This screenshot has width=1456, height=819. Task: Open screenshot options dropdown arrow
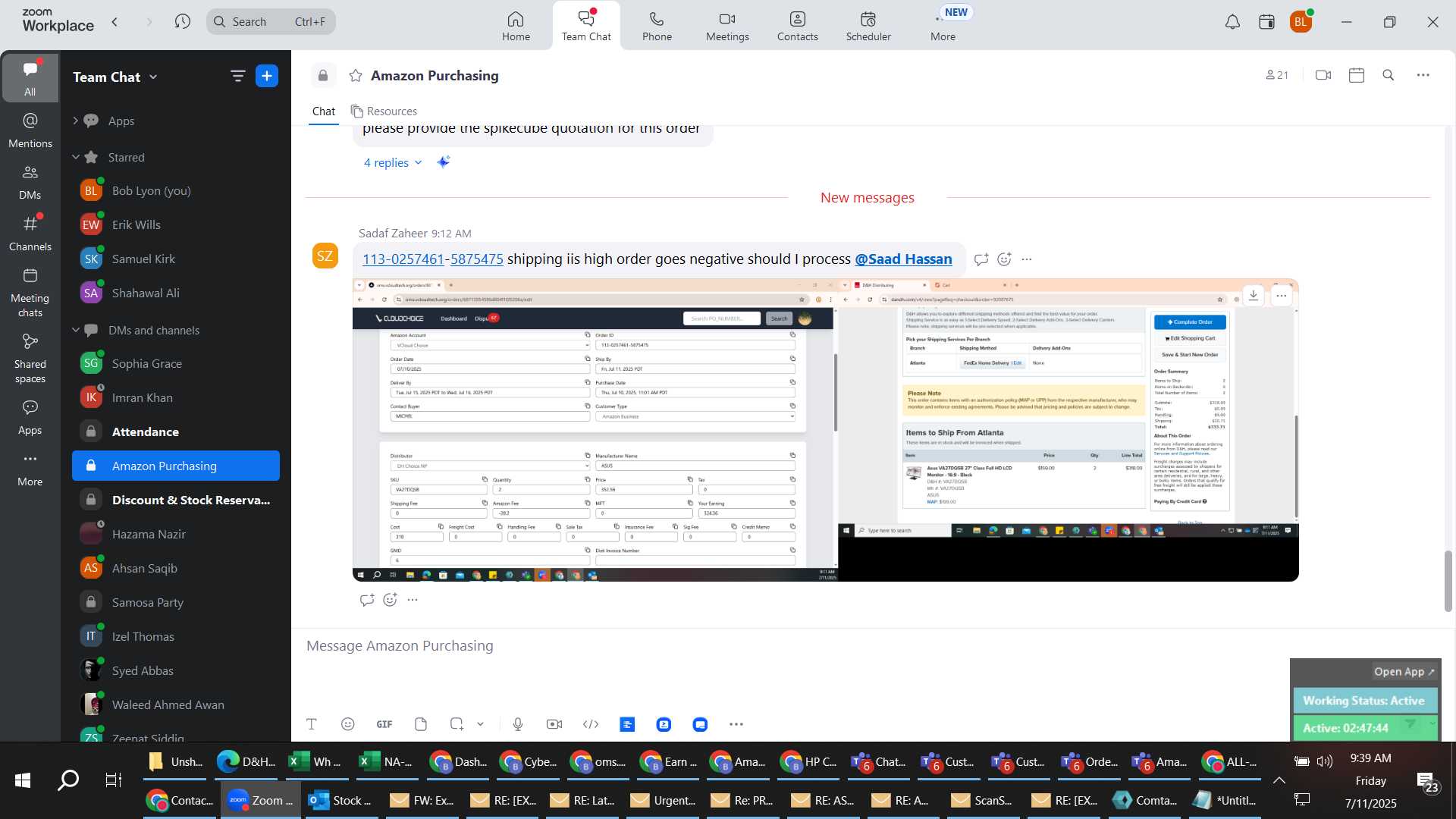pyautogui.click(x=480, y=724)
